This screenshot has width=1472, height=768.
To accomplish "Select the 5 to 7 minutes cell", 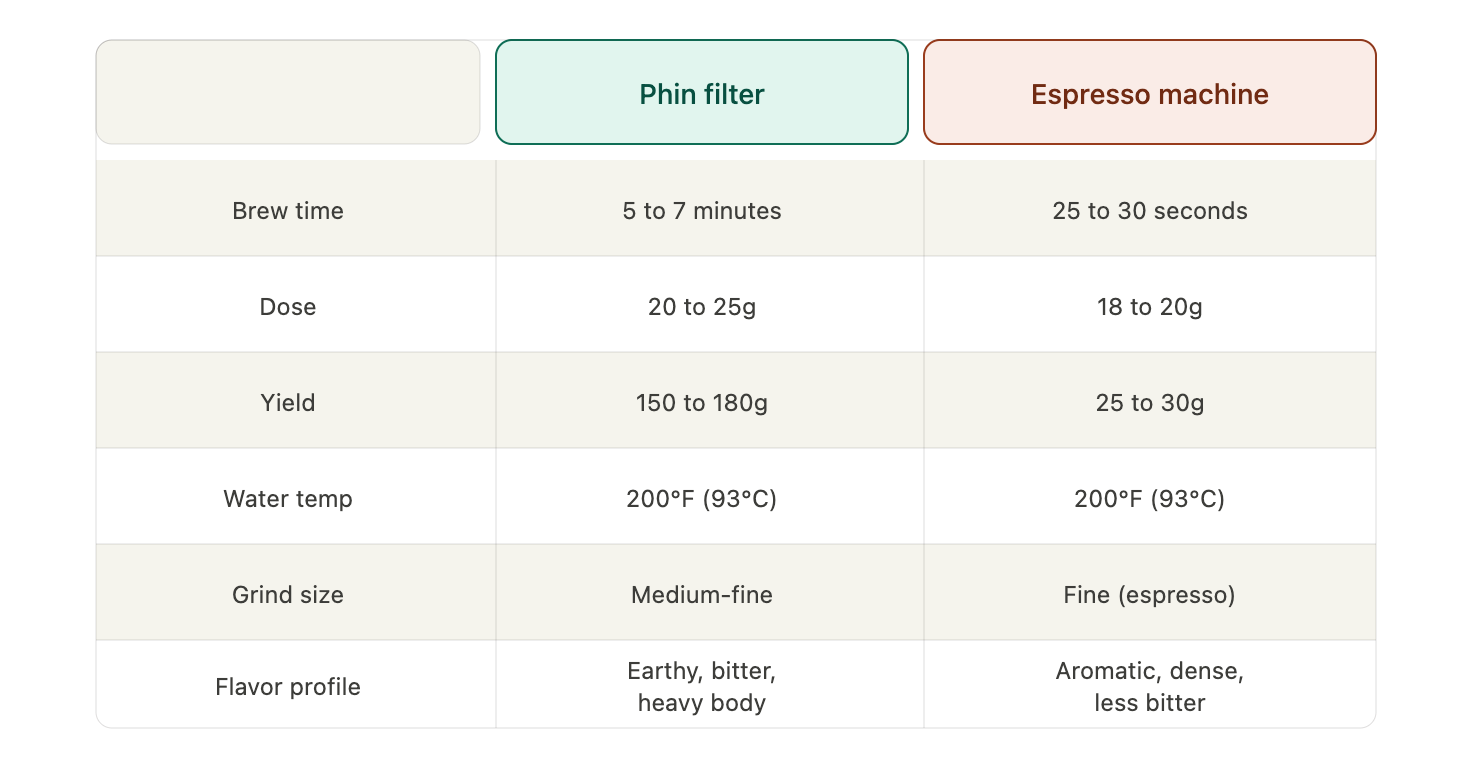I will tap(702, 210).
